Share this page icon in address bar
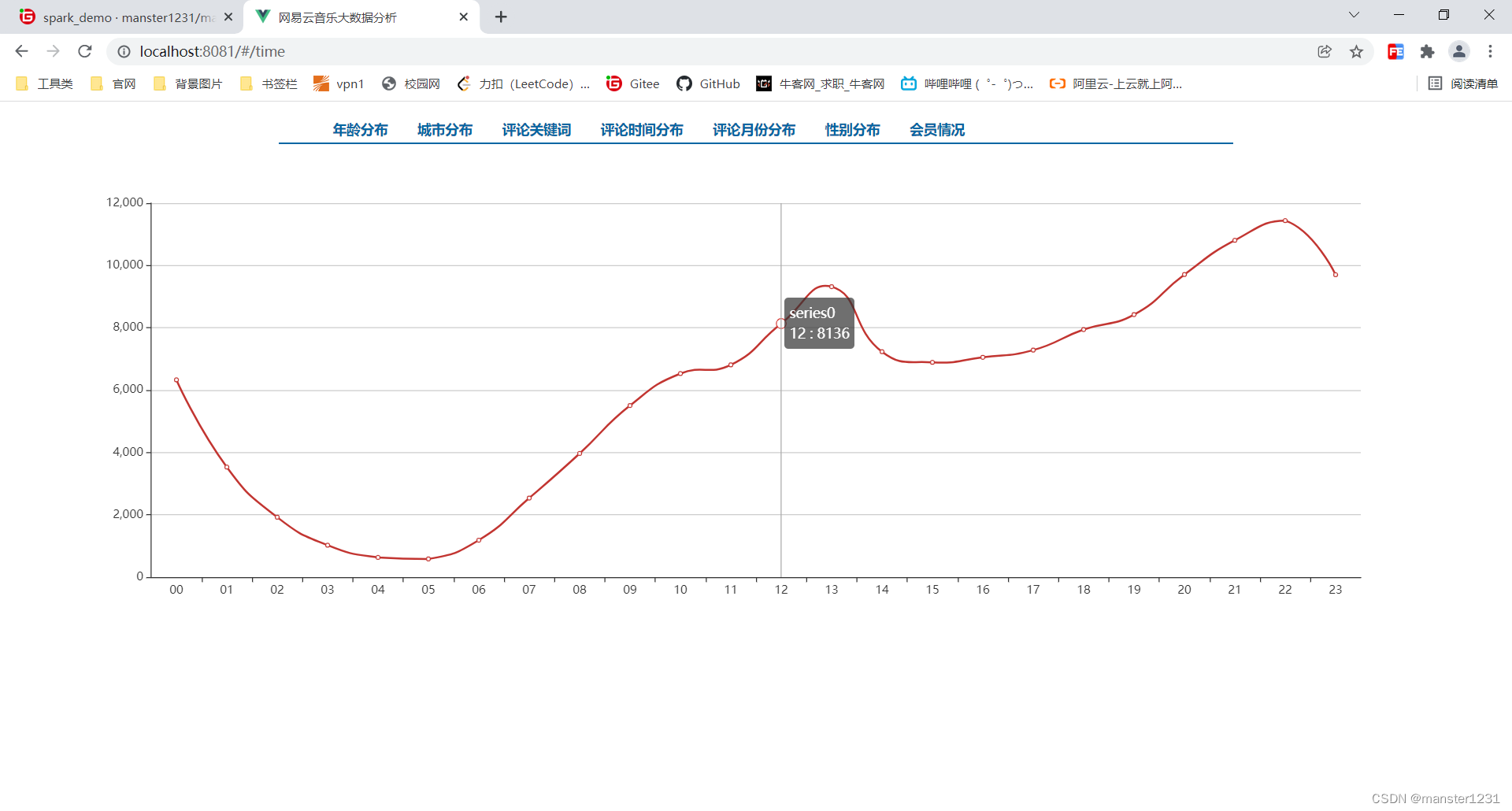The height and width of the screenshot is (811, 1512). pos(1325,51)
